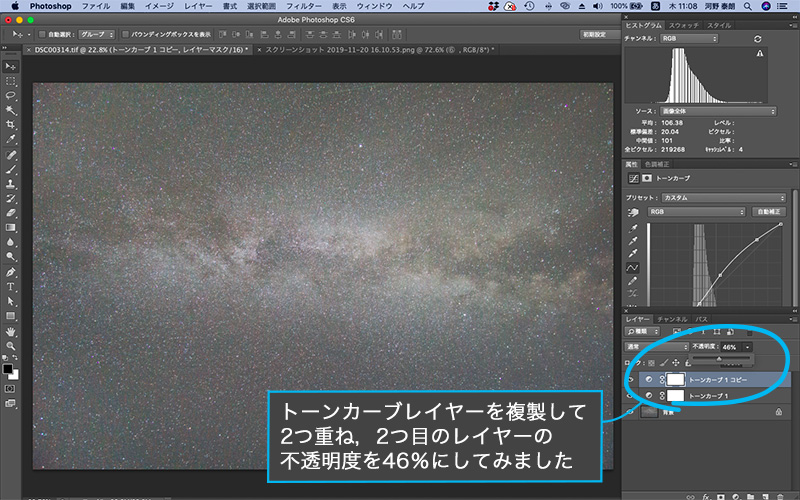Open the curves RGB channel dropdown
The height and width of the screenshot is (500, 800).
(x=696, y=212)
